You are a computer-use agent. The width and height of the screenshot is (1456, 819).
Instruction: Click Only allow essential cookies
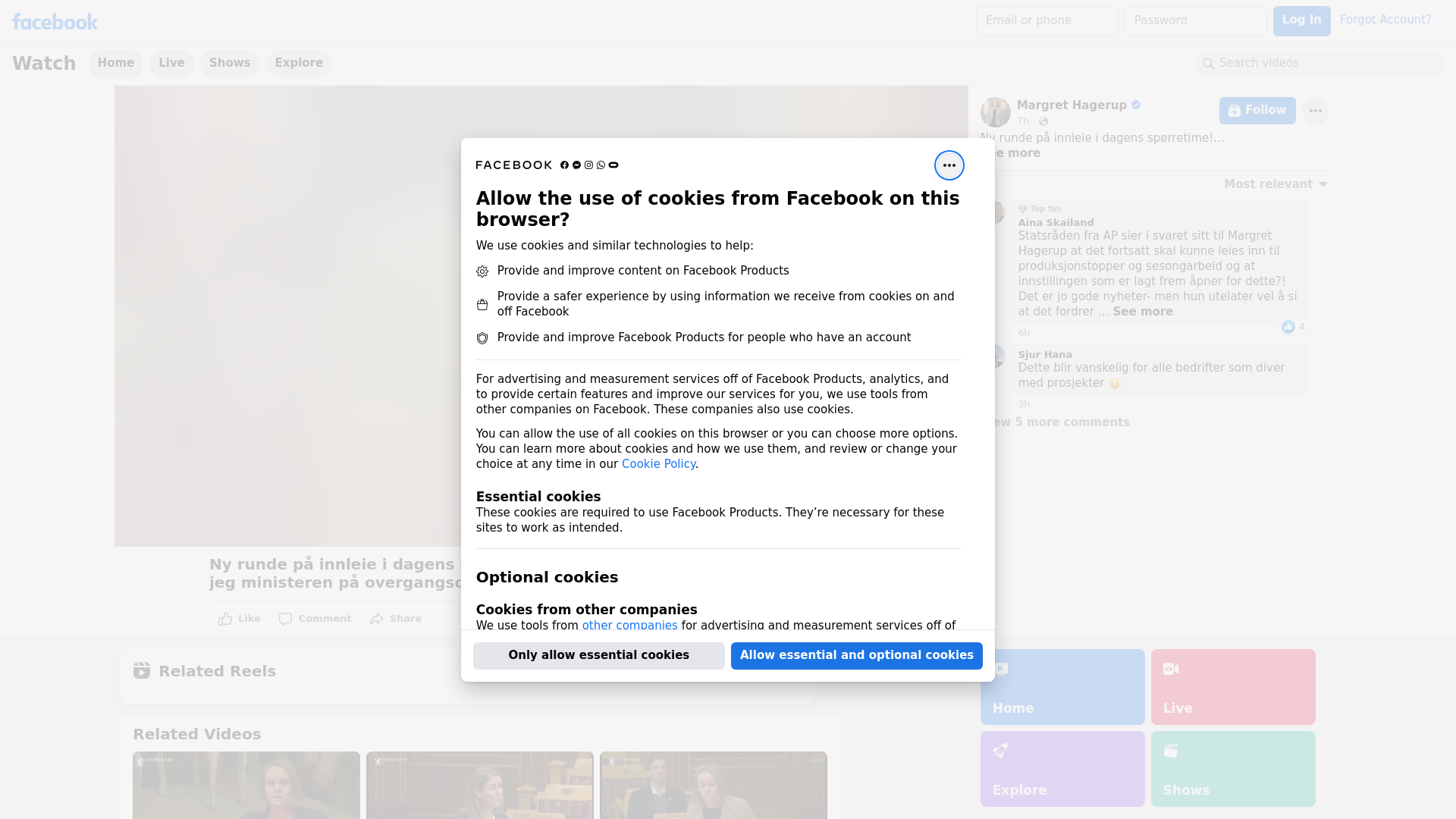coord(599,655)
